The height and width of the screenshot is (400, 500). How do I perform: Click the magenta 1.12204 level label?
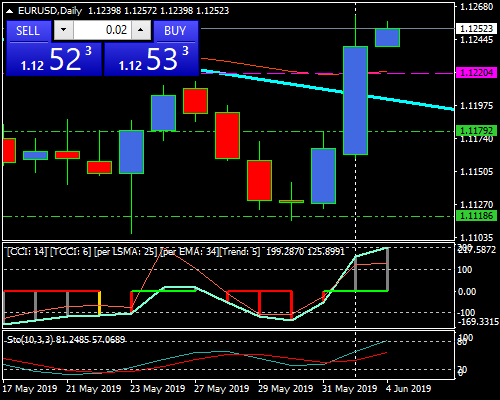pos(476,72)
